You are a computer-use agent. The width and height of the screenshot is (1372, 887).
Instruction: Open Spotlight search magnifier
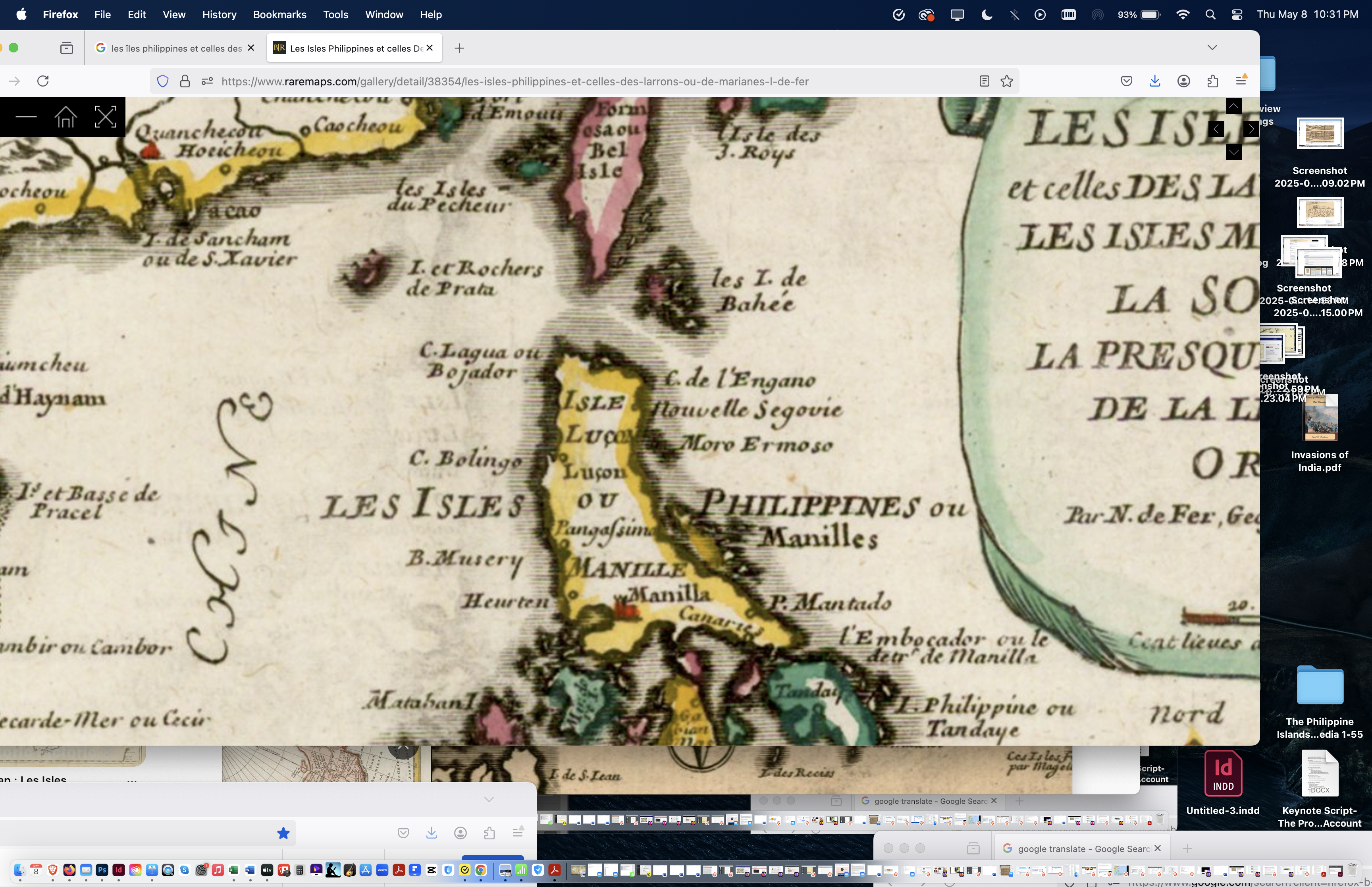coord(1210,15)
